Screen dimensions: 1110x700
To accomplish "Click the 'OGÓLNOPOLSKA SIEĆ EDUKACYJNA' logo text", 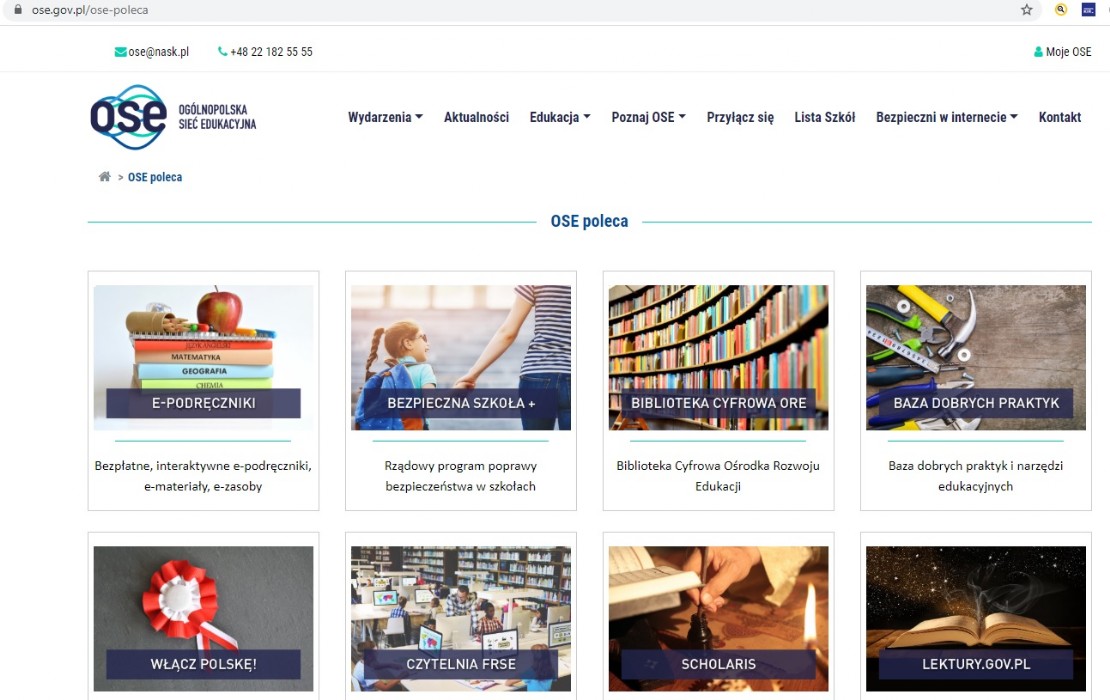I will (217, 117).
